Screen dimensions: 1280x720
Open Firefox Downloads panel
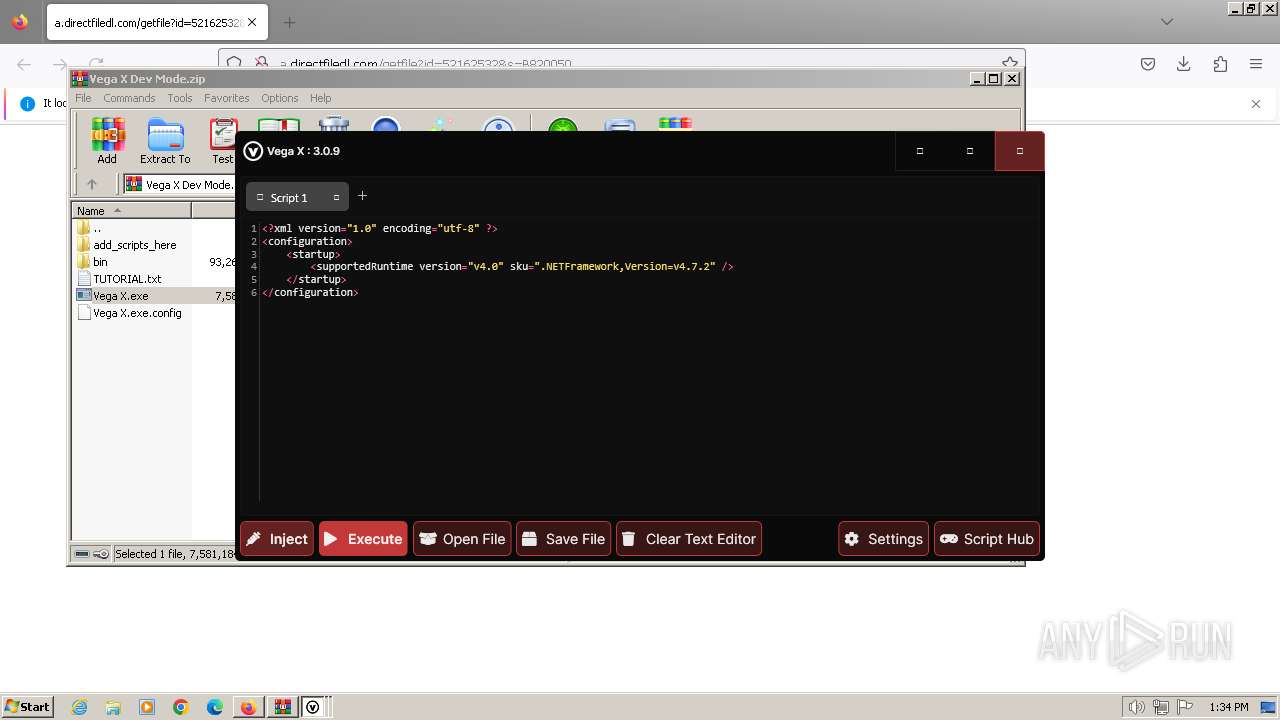tap(1184, 64)
